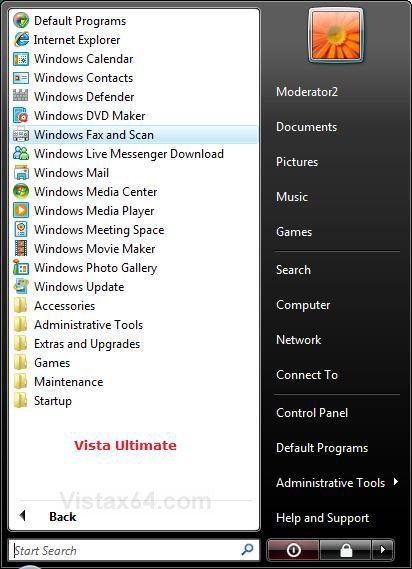Viewport: 412px width, 569px height.
Task: Open Administrative Tools submenu arrow in right pane
Action: click(x=396, y=482)
